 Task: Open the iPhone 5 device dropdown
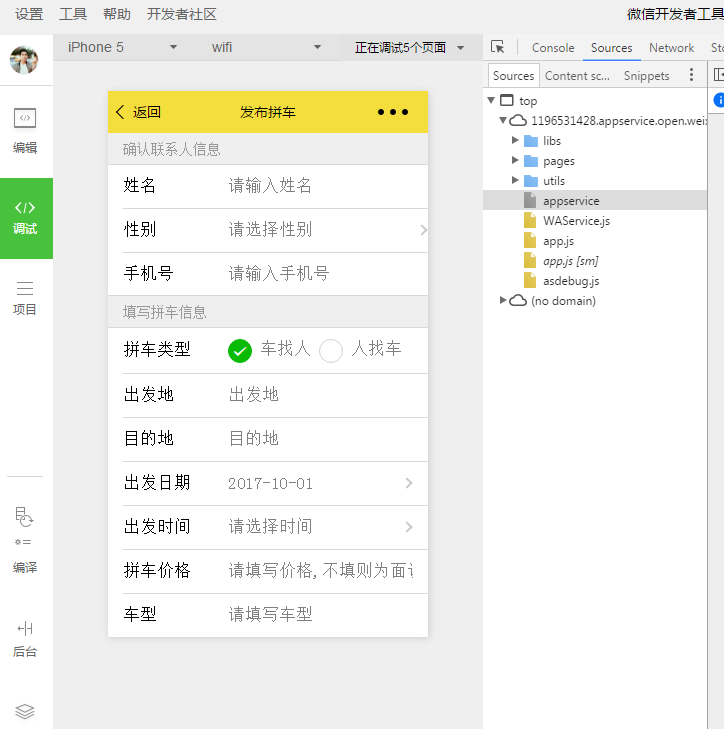point(123,47)
